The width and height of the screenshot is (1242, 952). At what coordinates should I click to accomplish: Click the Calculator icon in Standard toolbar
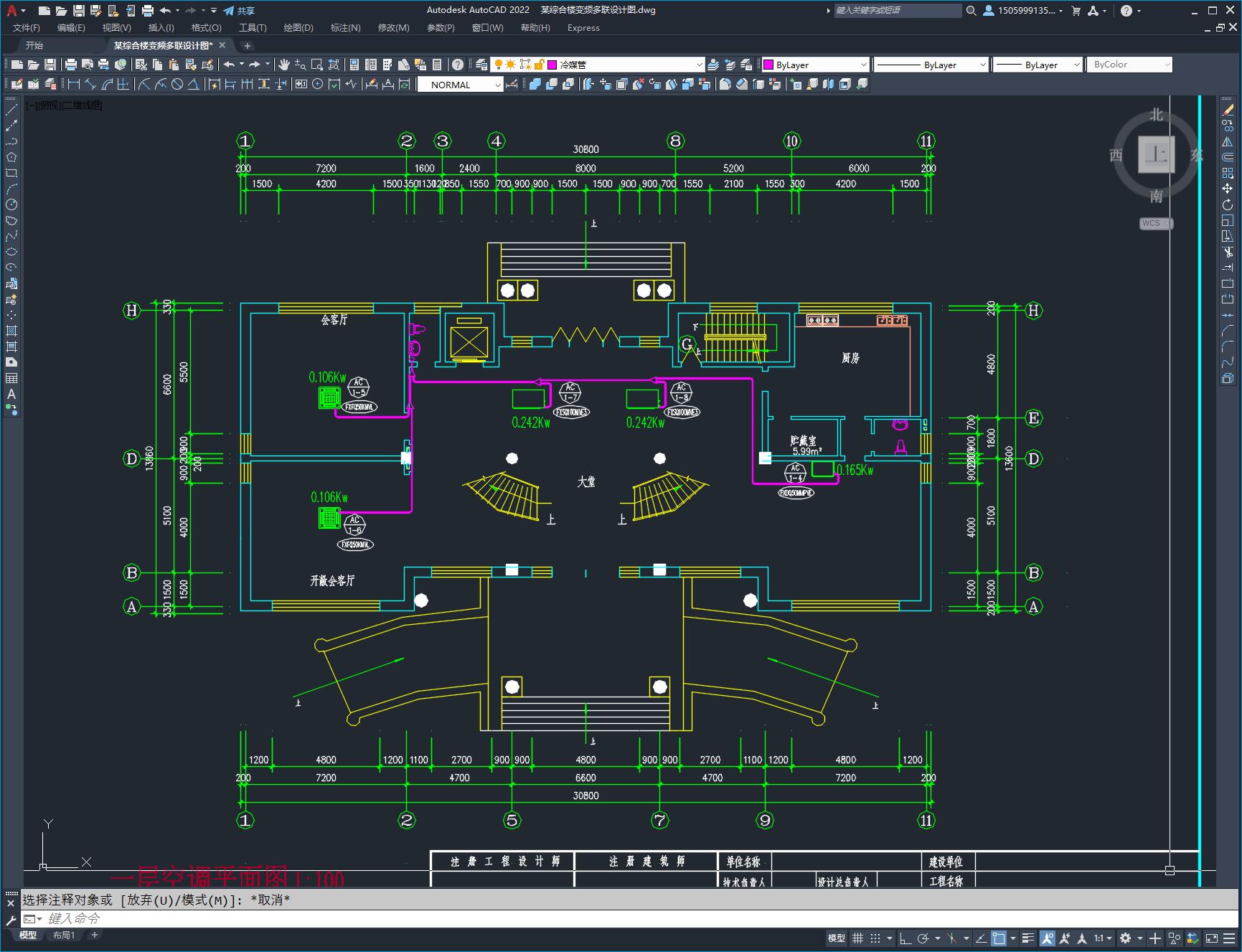tap(437, 65)
